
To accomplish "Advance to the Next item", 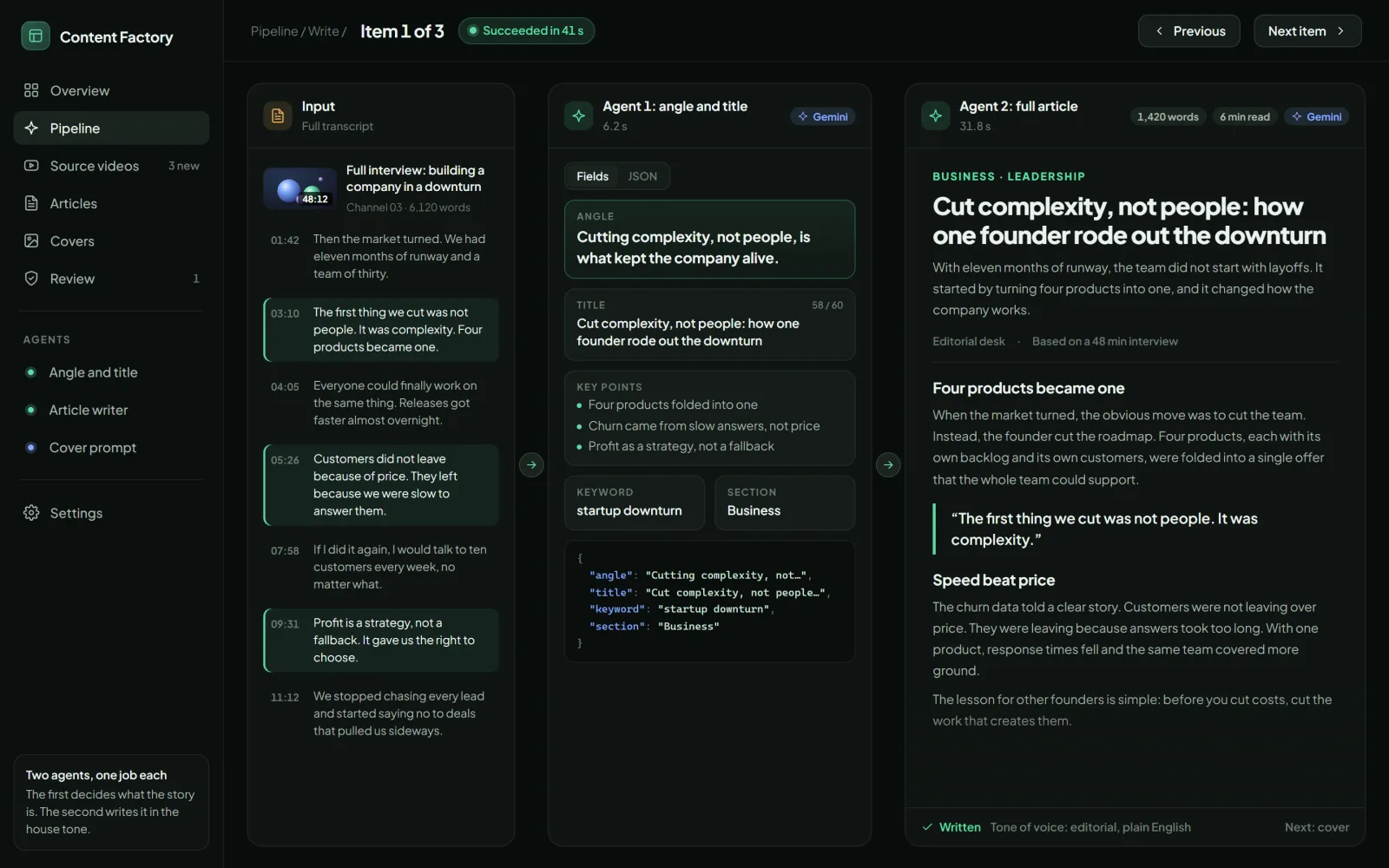I will (1307, 31).
